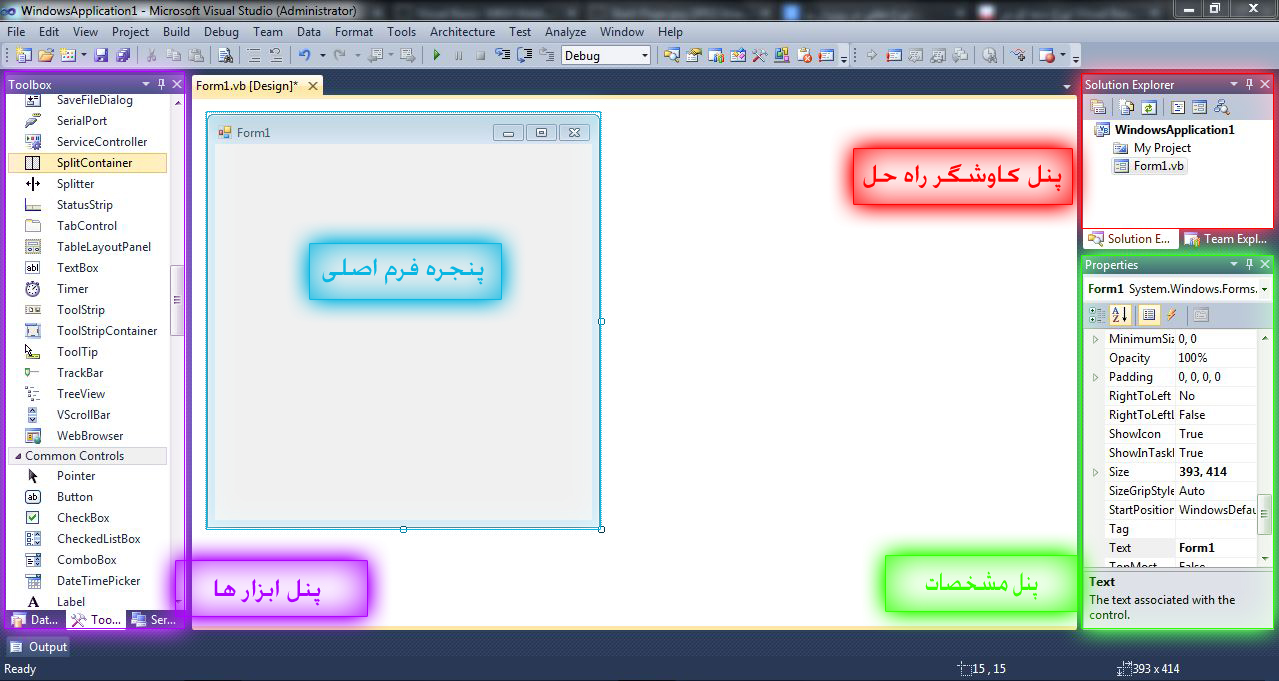Collapse the Common Controls group in Toolbox
The height and width of the screenshot is (681, 1279).
click(x=16, y=456)
